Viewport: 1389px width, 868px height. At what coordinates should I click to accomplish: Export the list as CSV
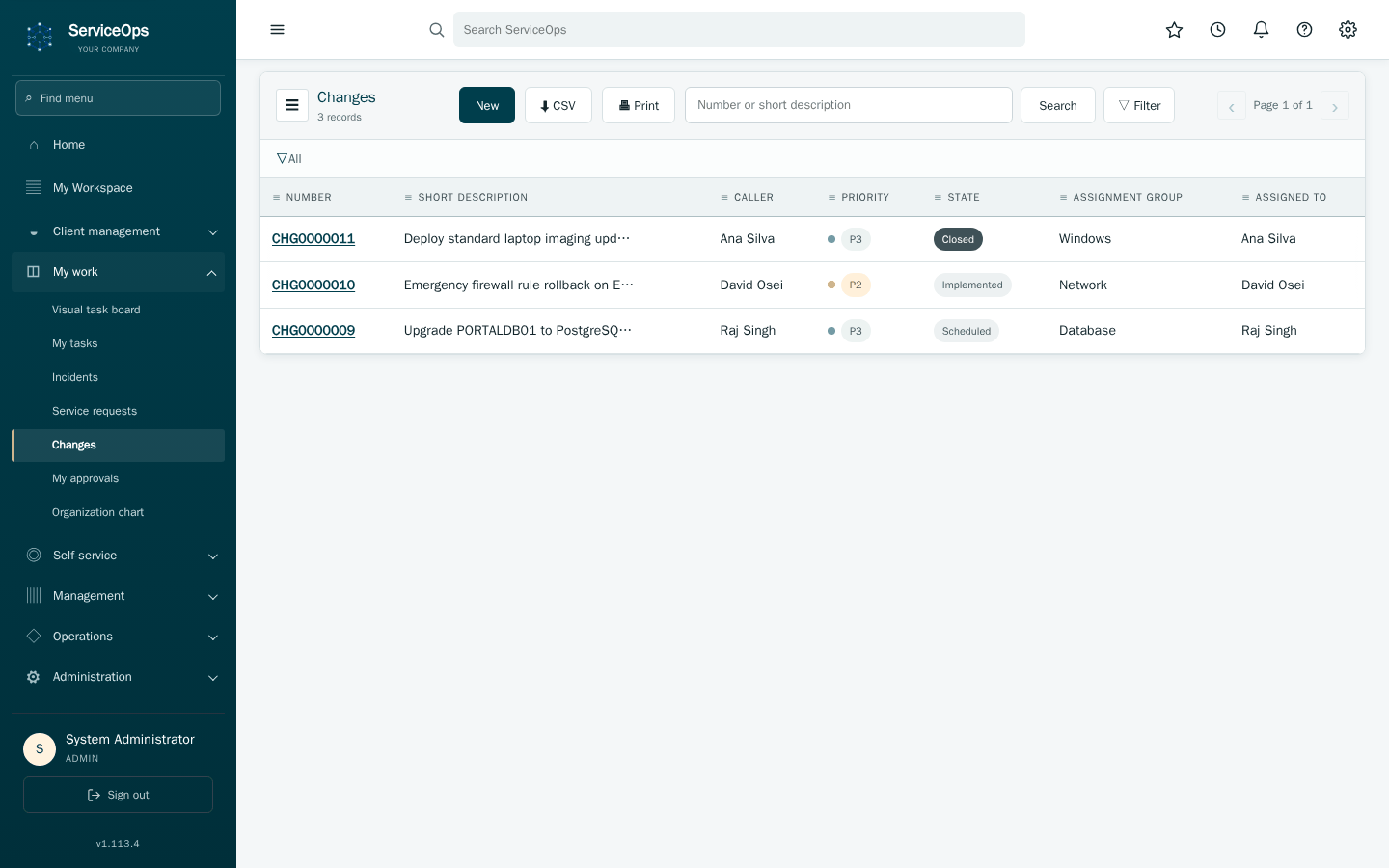pyautogui.click(x=558, y=105)
